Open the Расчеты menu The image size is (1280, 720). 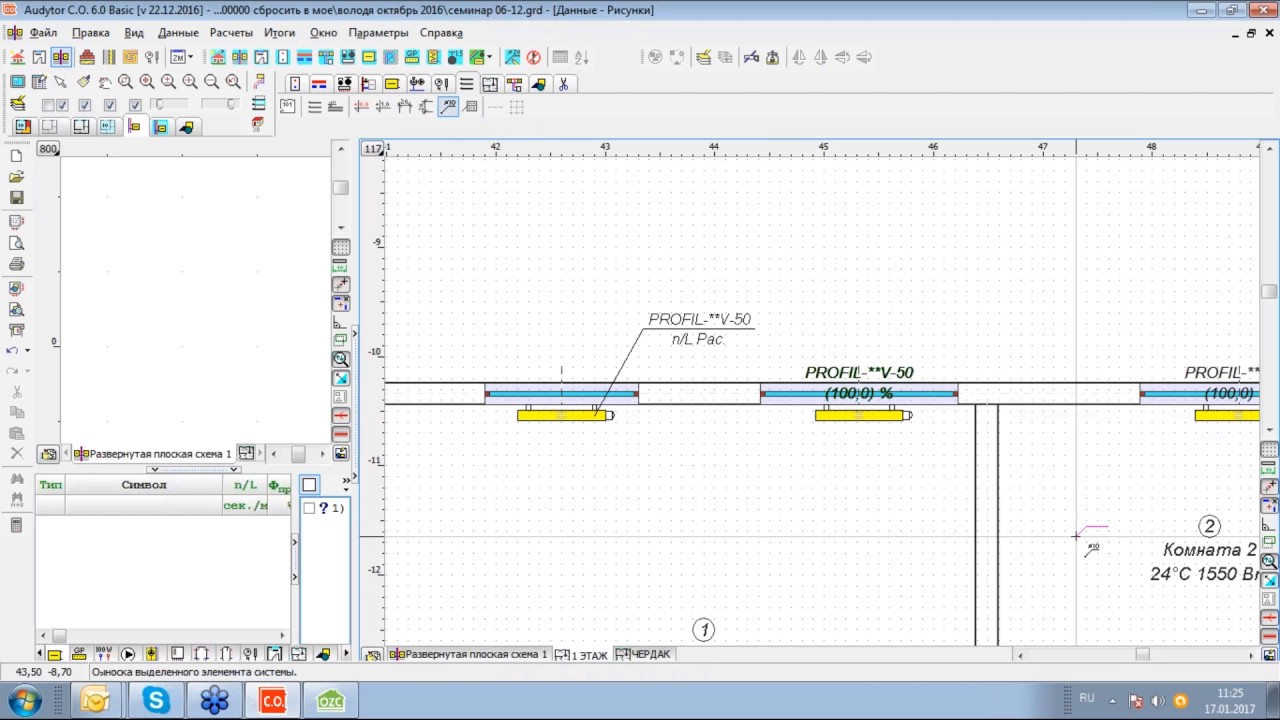tap(231, 33)
